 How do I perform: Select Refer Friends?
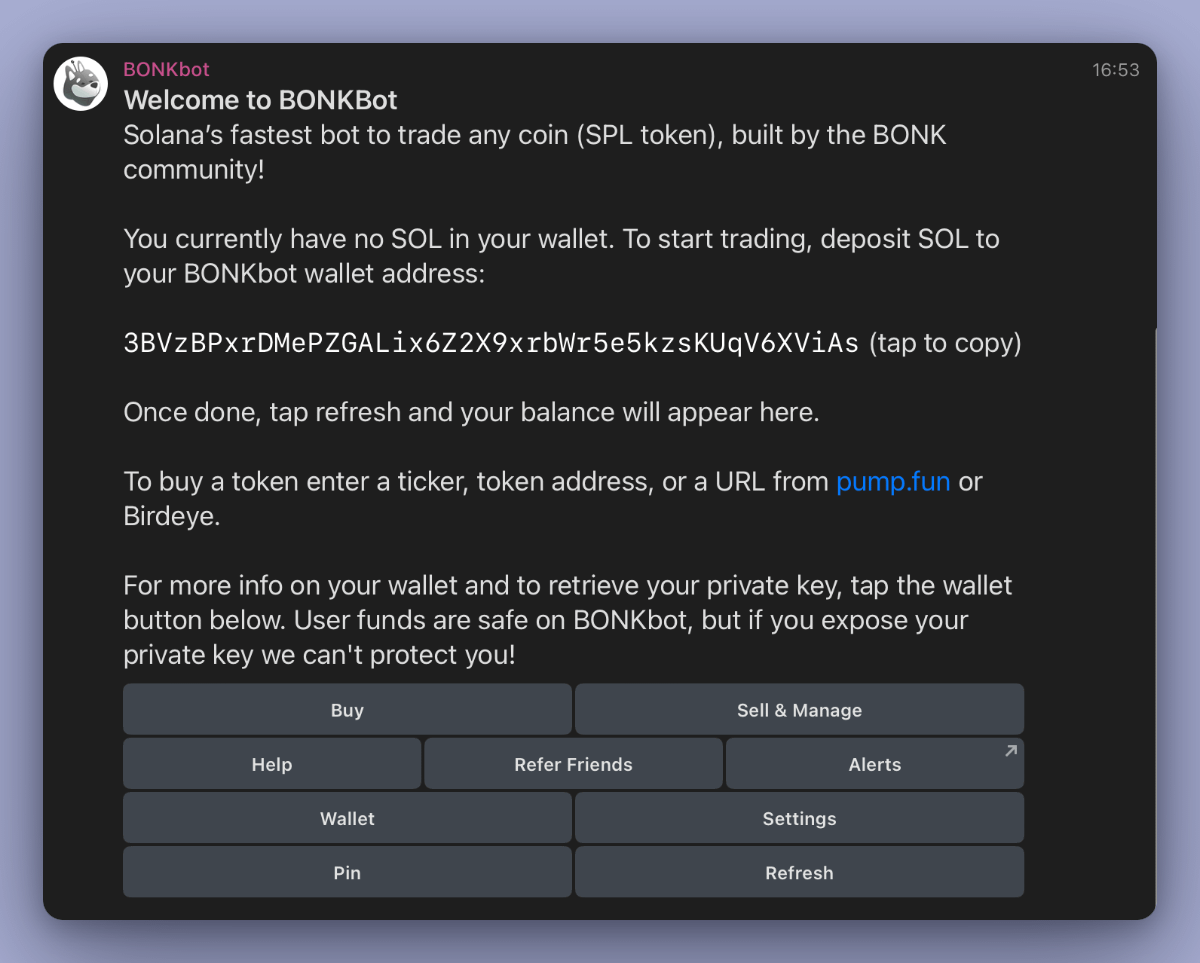[x=573, y=764]
